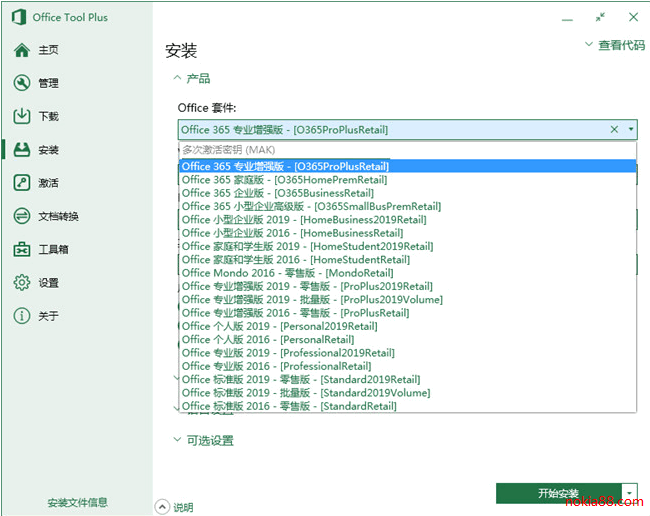Choose Office 家庭和学生版 2019

408,246
